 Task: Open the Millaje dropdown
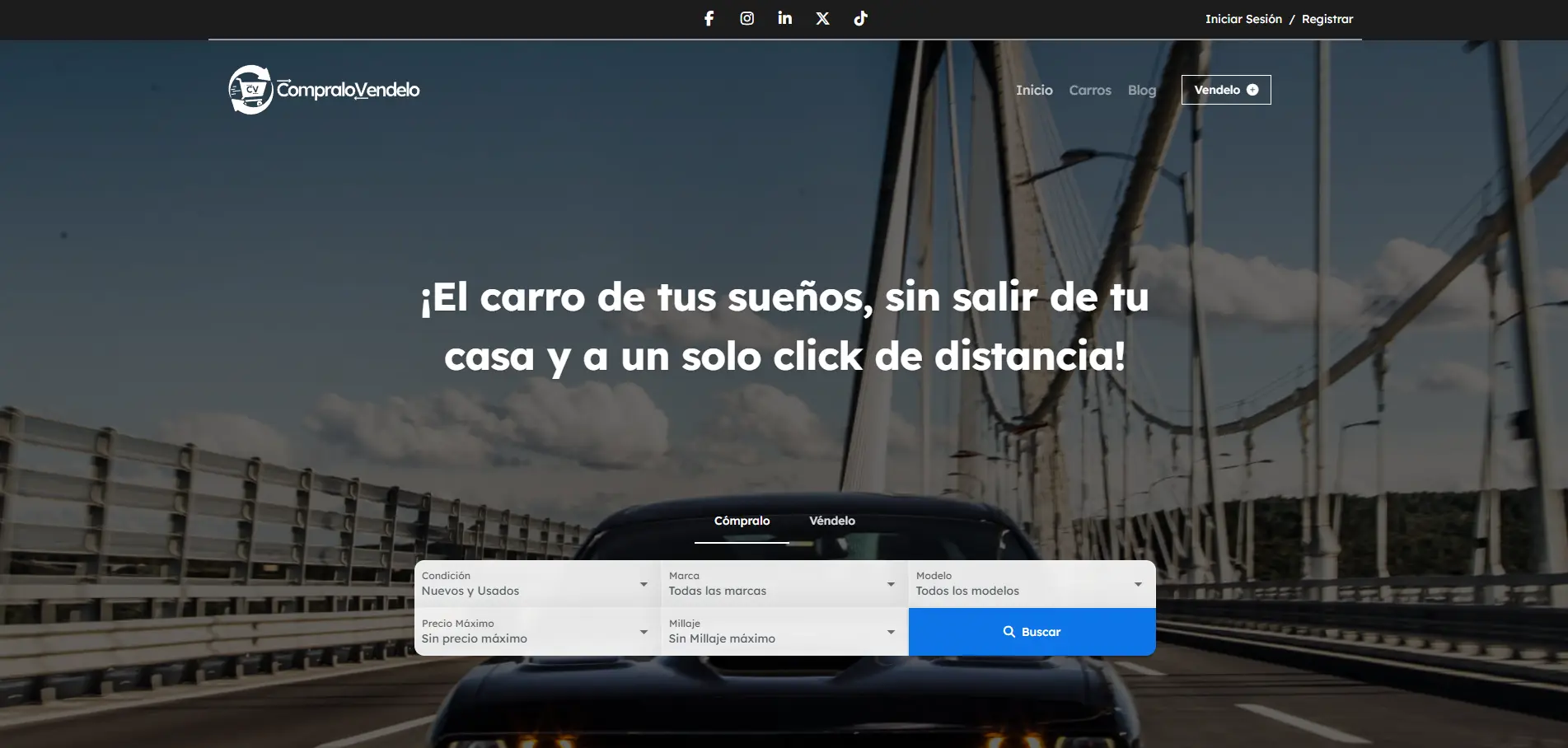pyautogui.click(x=784, y=632)
